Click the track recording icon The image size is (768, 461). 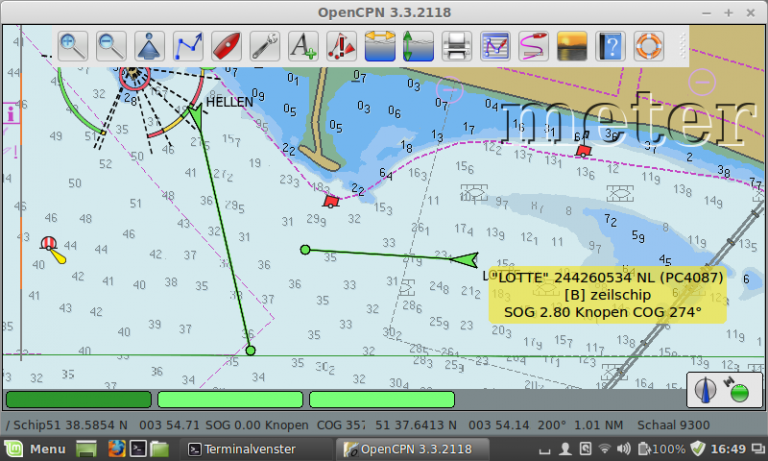pyautogui.click(x=534, y=46)
